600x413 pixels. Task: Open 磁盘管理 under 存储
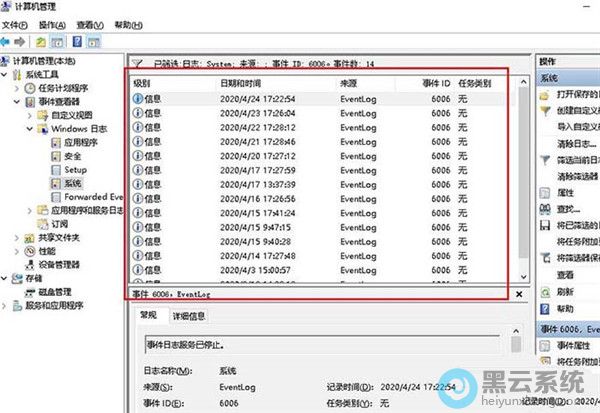tap(48, 292)
